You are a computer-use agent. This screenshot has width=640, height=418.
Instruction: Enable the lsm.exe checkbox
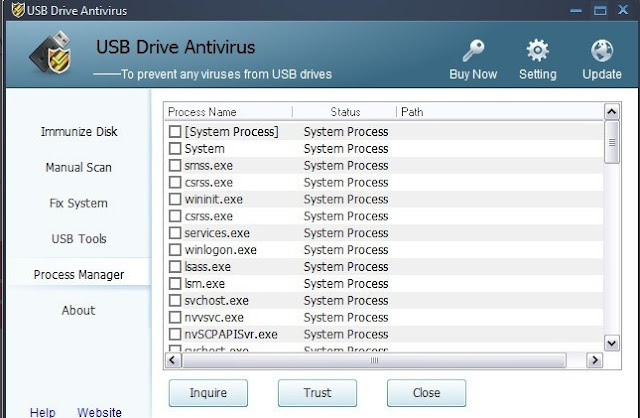[175, 283]
